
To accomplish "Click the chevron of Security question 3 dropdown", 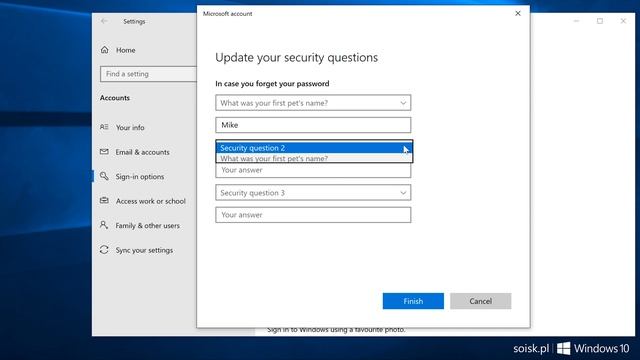I will point(403,193).
